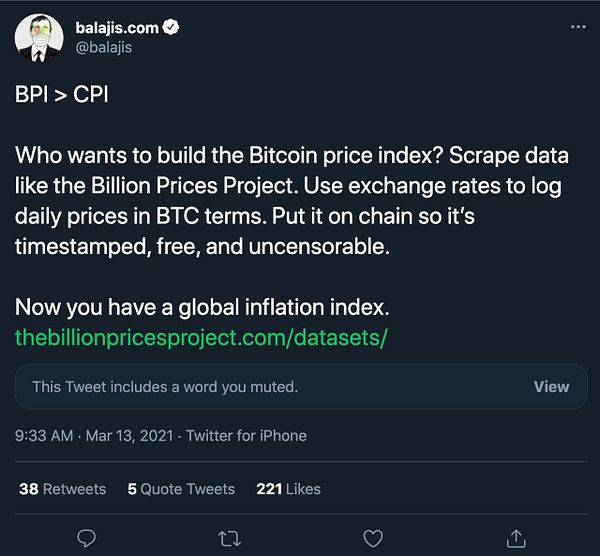The width and height of the screenshot is (600, 556).
Task: Click the balajis.com display name
Action: point(117,28)
